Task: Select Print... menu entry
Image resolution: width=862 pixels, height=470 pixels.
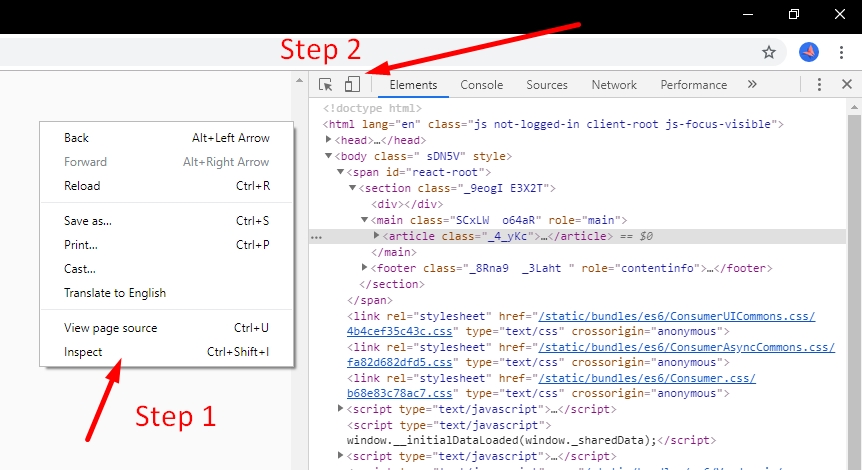Action: 167,245
